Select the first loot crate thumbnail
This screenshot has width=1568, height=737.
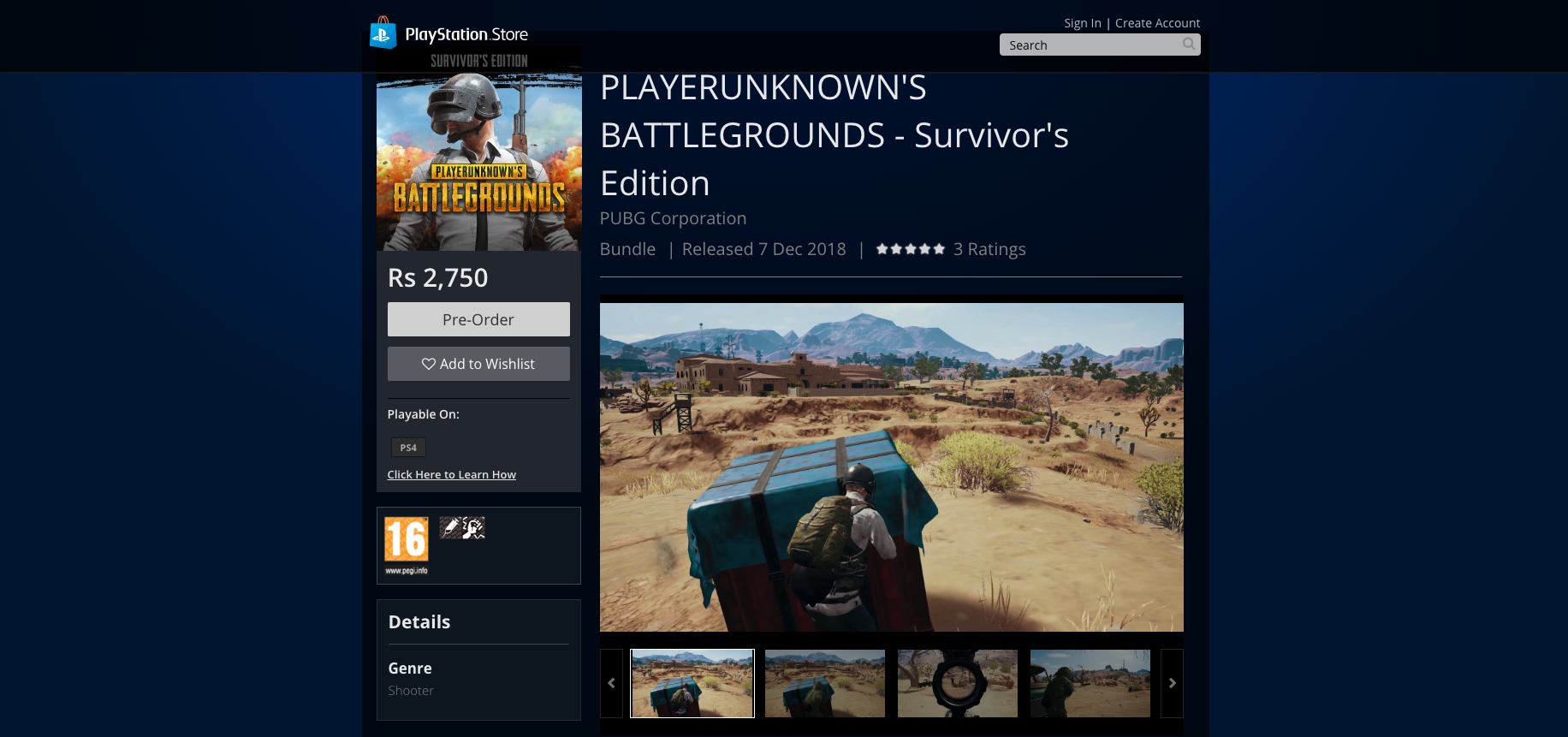692,683
